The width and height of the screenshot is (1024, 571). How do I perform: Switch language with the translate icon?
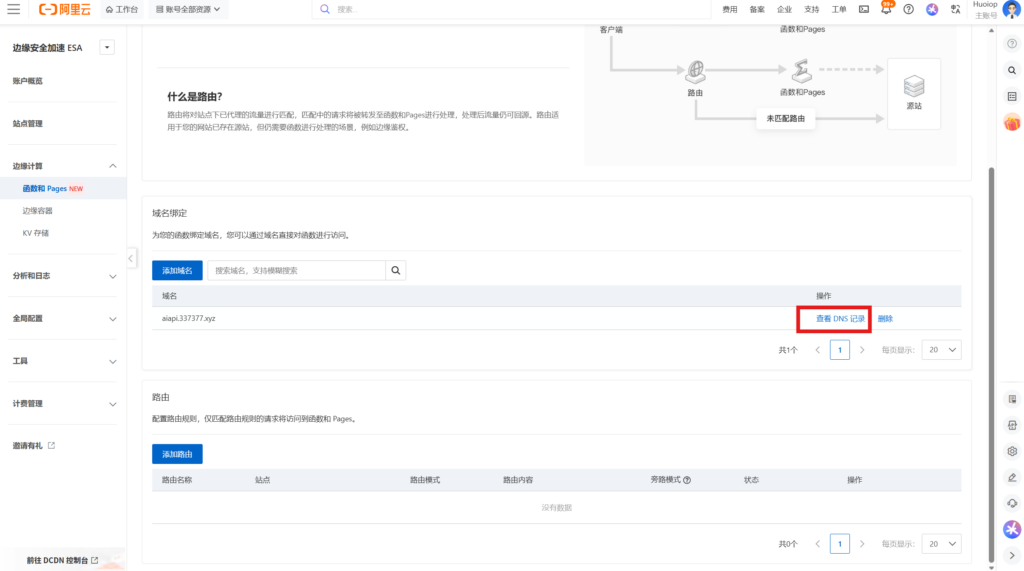pyautogui.click(x=955, y=9)
